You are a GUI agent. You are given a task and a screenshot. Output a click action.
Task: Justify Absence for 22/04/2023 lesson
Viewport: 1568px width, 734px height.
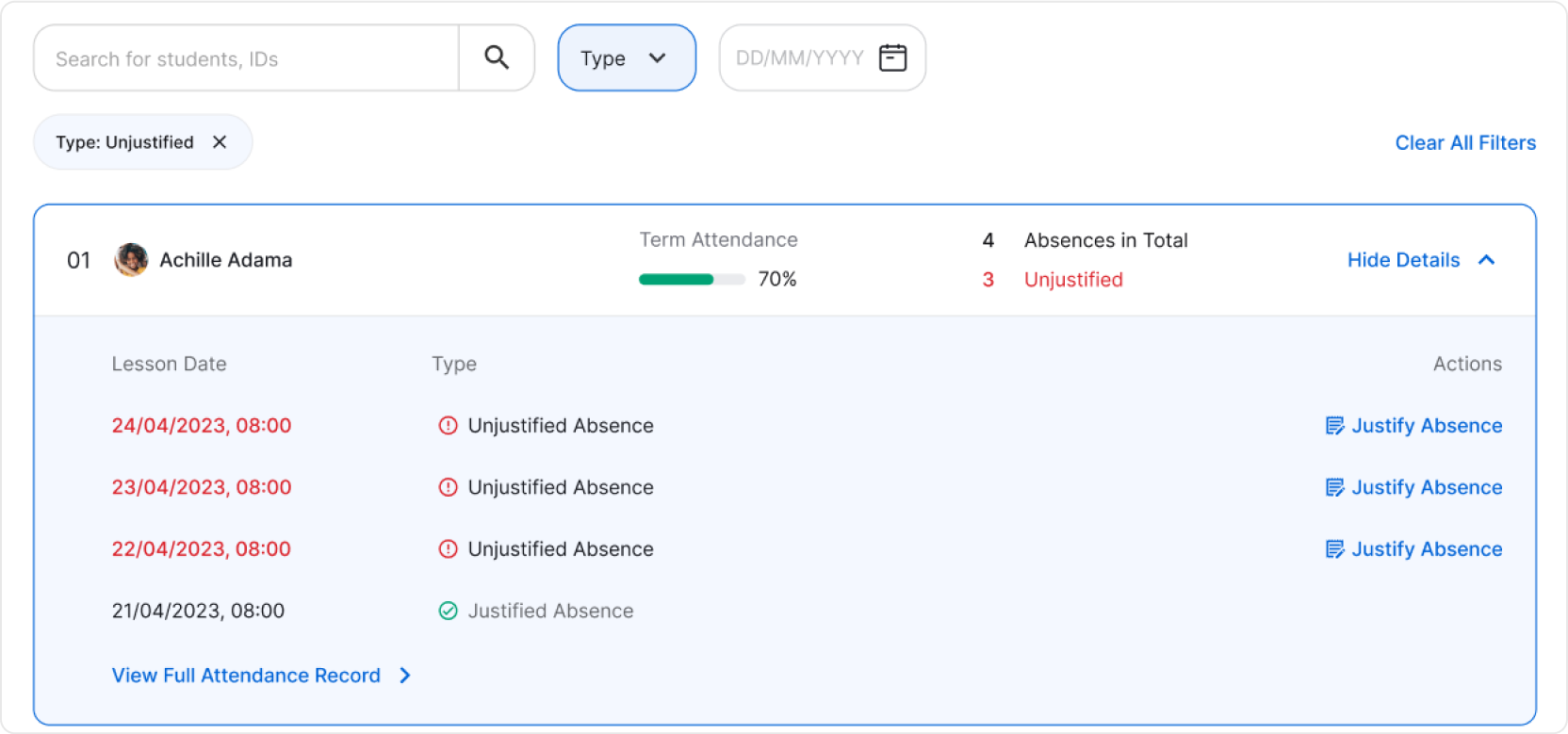[1426, 549]
